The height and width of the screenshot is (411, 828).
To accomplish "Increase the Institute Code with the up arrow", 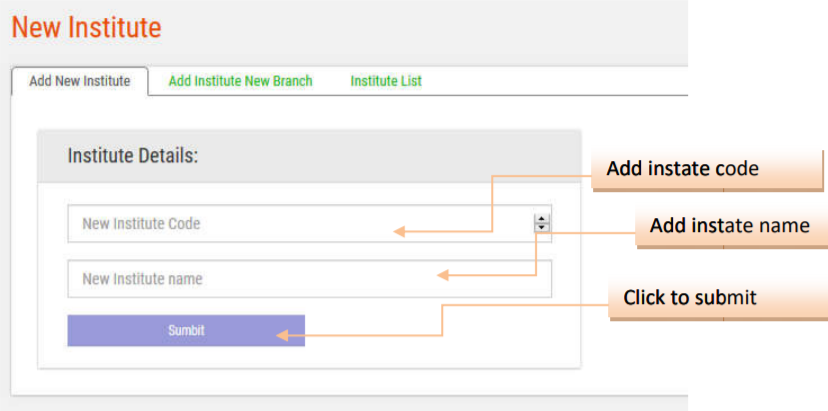I will (542, 219).
